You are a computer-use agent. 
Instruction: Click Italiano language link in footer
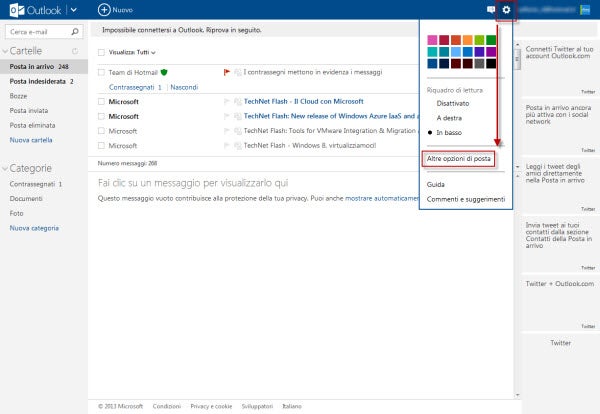292,406
